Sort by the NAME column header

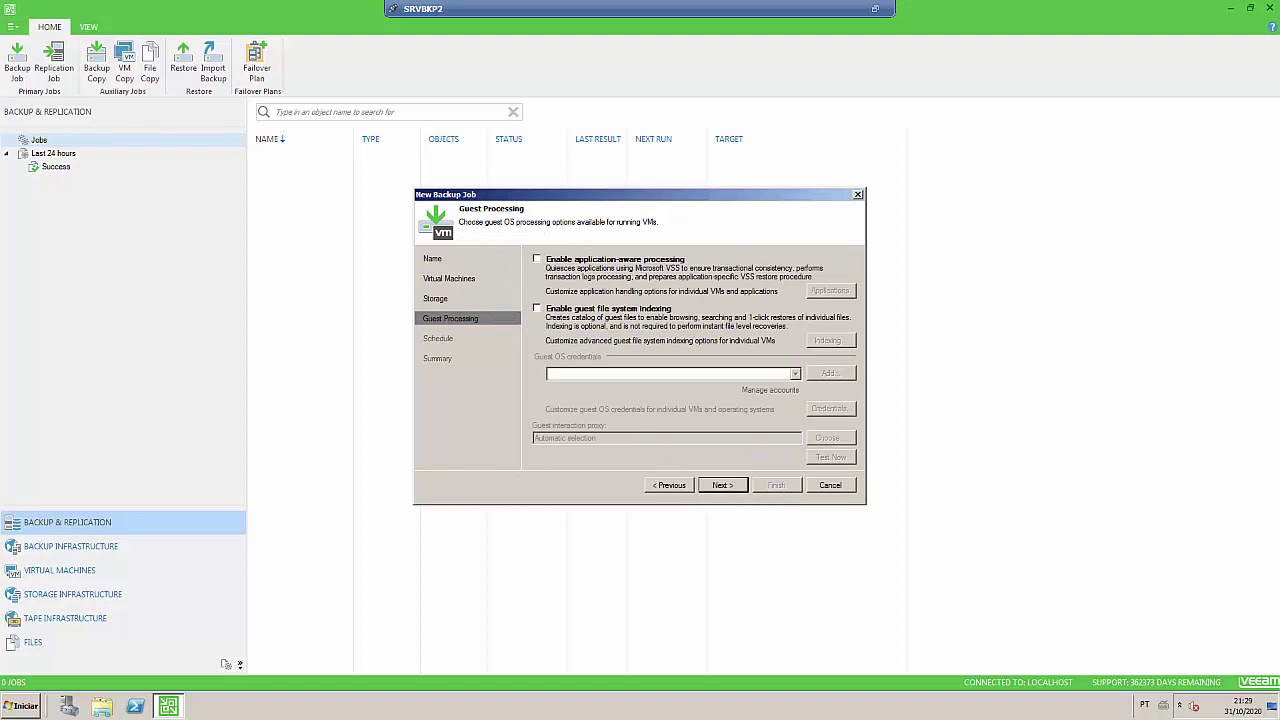point(266,139)
